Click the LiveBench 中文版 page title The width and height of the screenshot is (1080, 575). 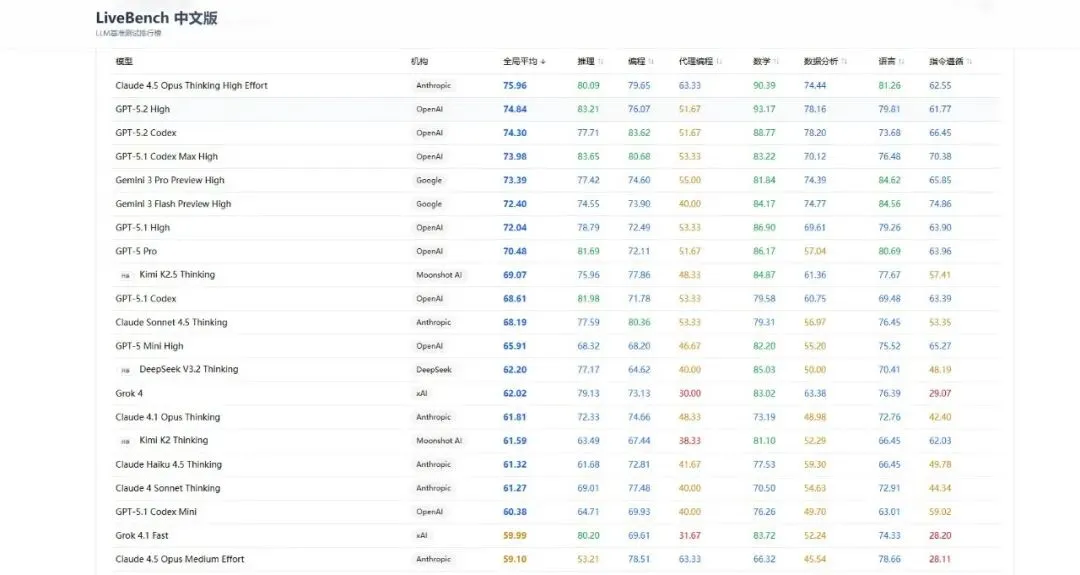click(156, 18)
